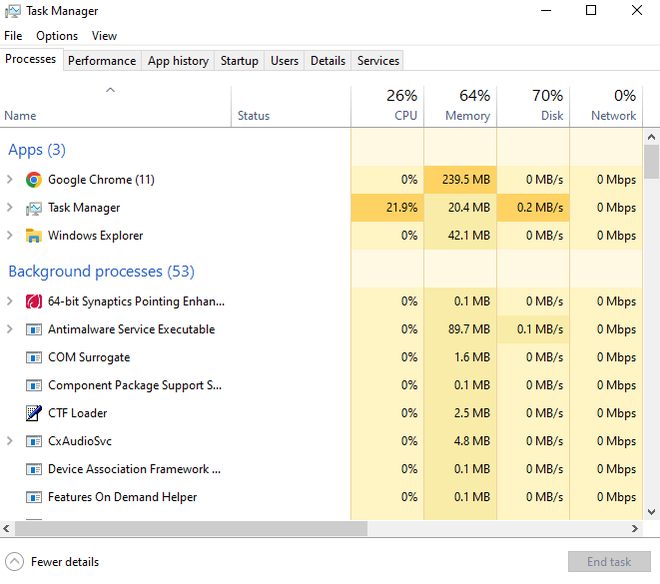Expand the Google Chrome process group
The width and height of the screenshot is (660, 584).
(10, 180)
